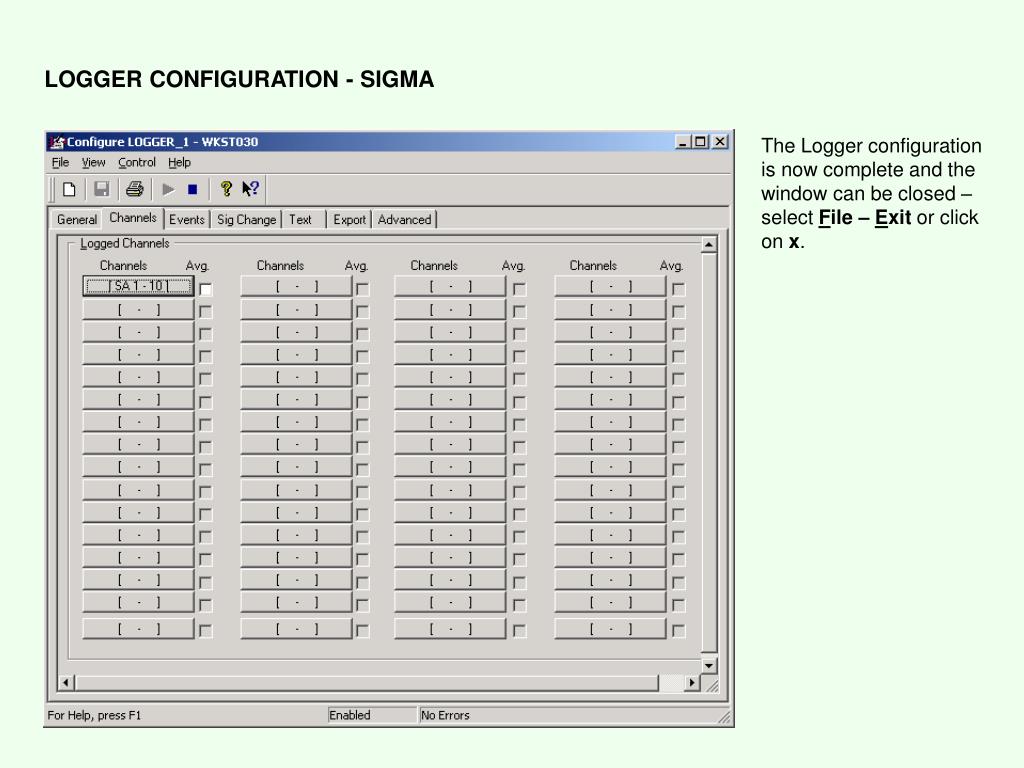Click the SA 1 - 10 channel button
Image resolution: width=1024 pixels, height=768 pixels.
coord(138,286)
